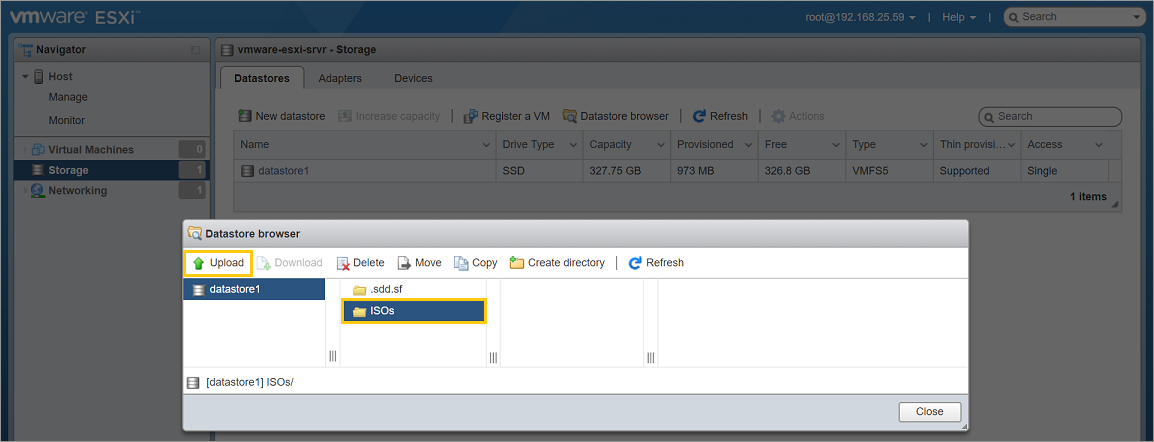Image resolution: width=1154 pixels, height=442 pixels.
Task: Click the '1 items' count label
Action: (x=1088, y=196)
